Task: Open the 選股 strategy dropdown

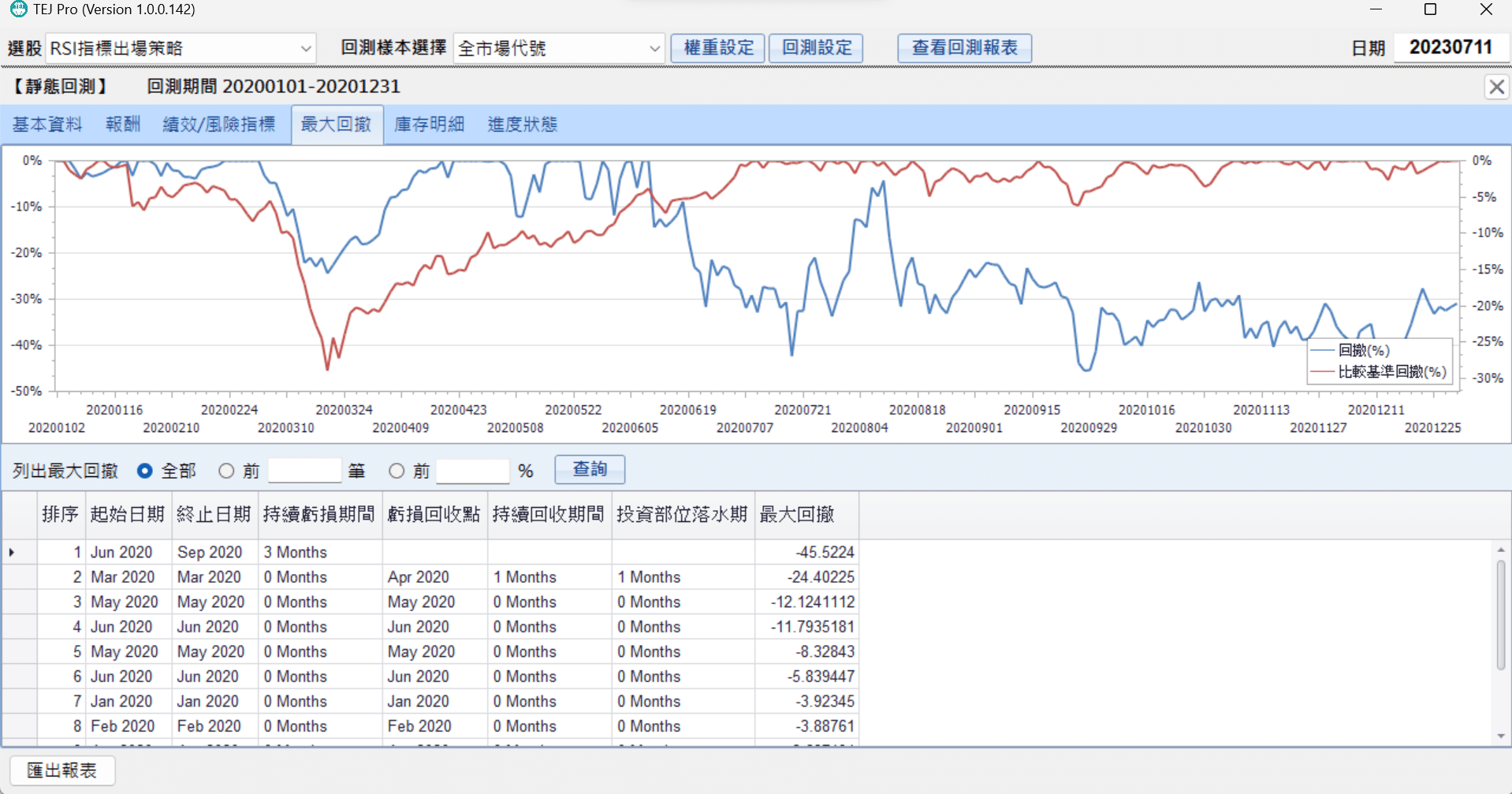Action: 305,48
